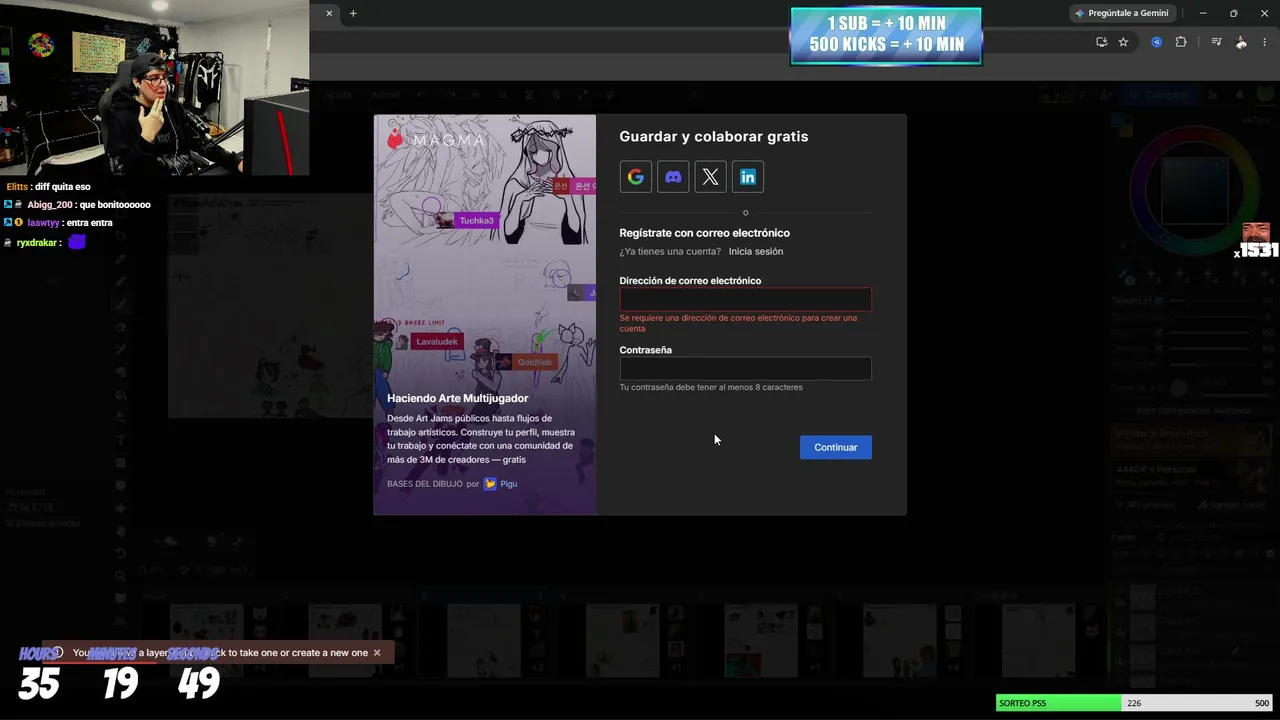Click the Magma logo in the dialog
1280x720 pixels.
tap(436, 140)
